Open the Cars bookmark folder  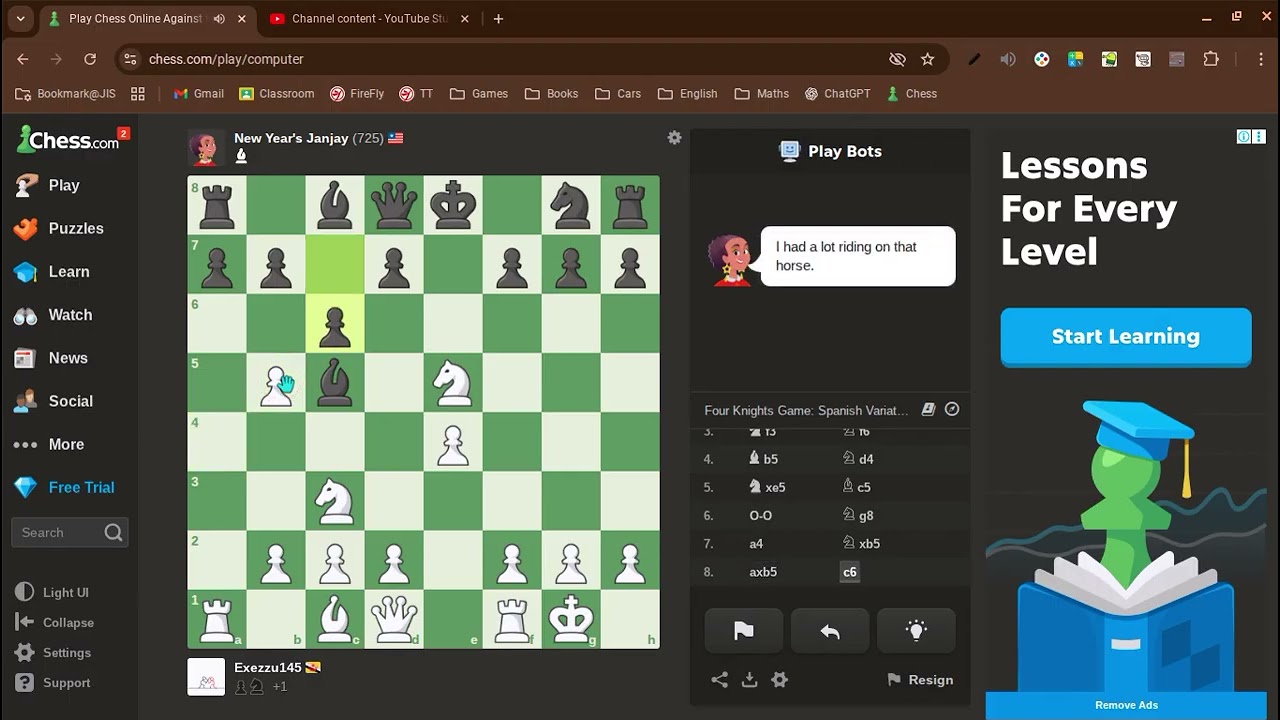click(618, 94)
